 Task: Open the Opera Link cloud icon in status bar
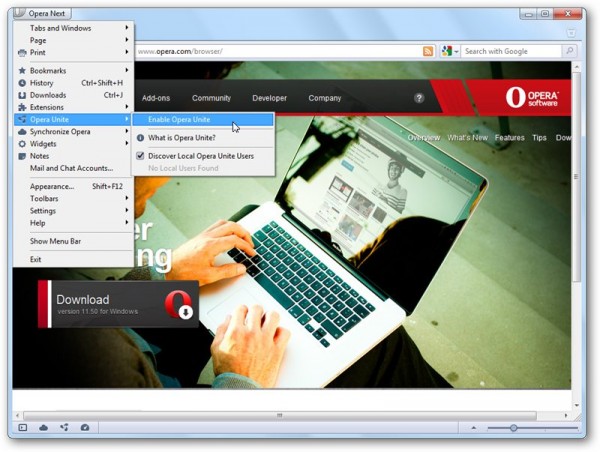[x=43, y=428]
